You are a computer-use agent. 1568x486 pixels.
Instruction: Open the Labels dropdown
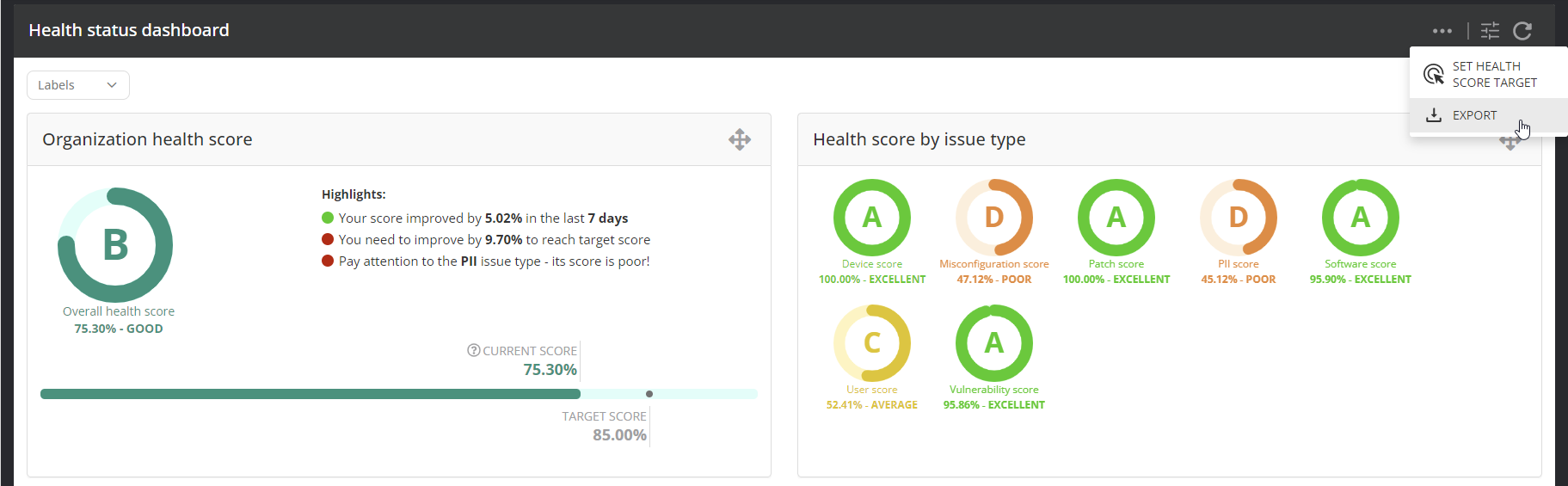pyautogui.click(x=78, y=85)
